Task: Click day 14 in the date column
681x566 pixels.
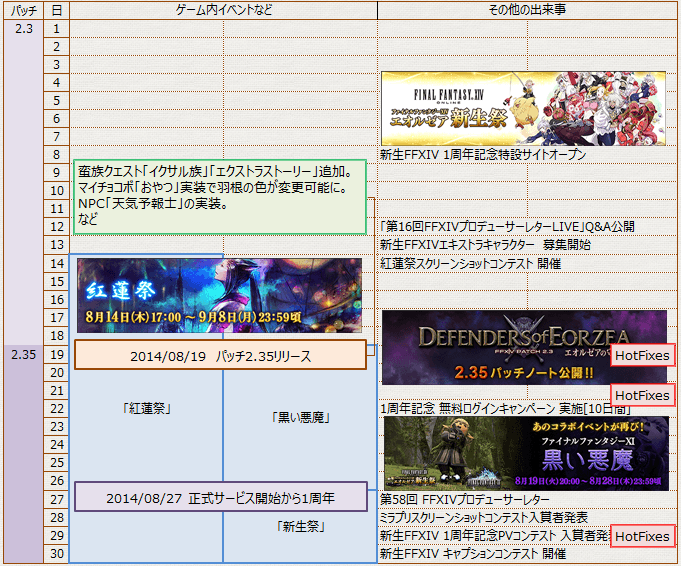Action: [x=56, y=264]
